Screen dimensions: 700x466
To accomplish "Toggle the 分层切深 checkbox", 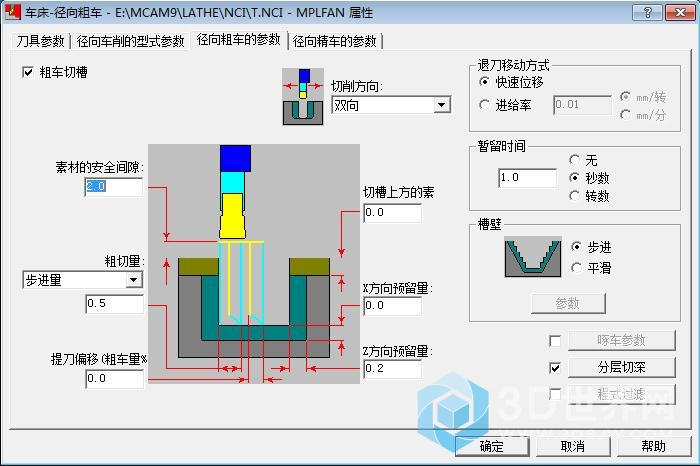I will click(555, 368).
